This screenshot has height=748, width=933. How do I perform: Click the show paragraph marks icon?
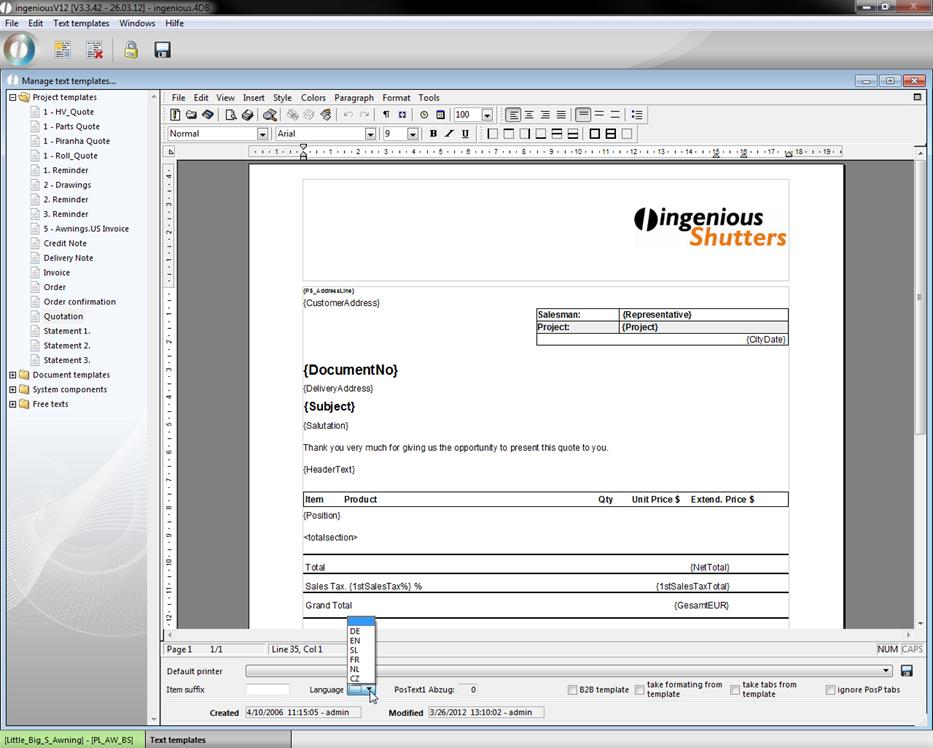[386, 115]
